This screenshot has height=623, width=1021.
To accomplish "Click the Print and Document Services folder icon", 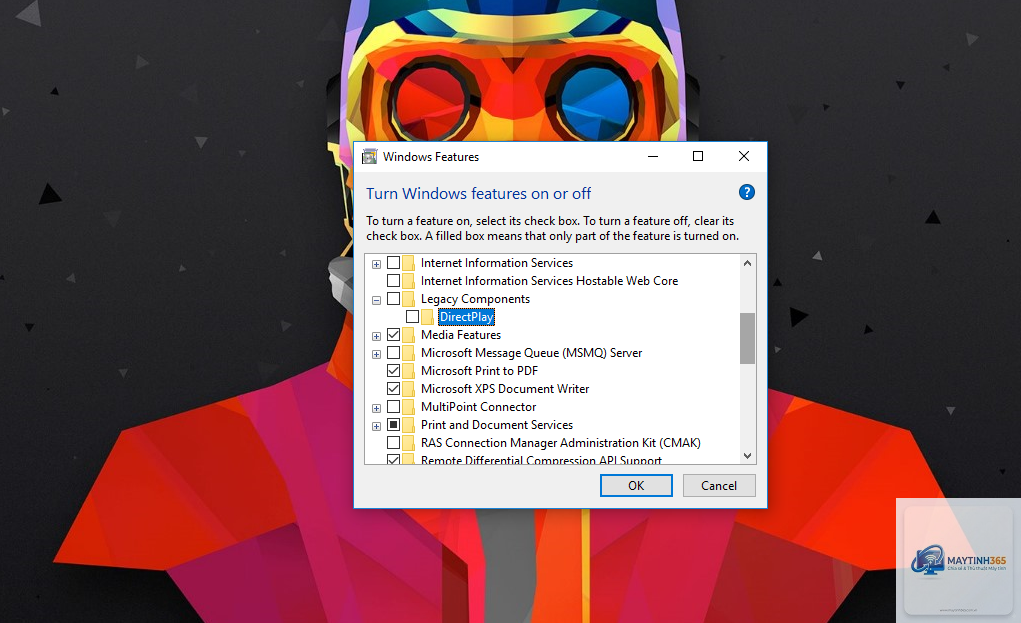I will coord(408,425).
